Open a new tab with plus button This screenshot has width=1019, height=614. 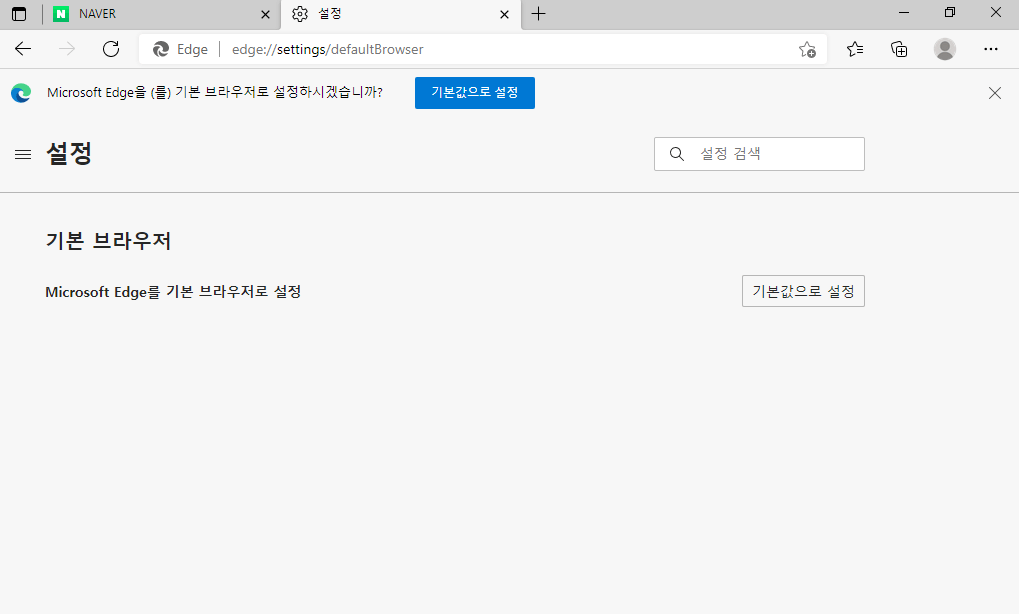pyautogui.click(x=539, y=14)
